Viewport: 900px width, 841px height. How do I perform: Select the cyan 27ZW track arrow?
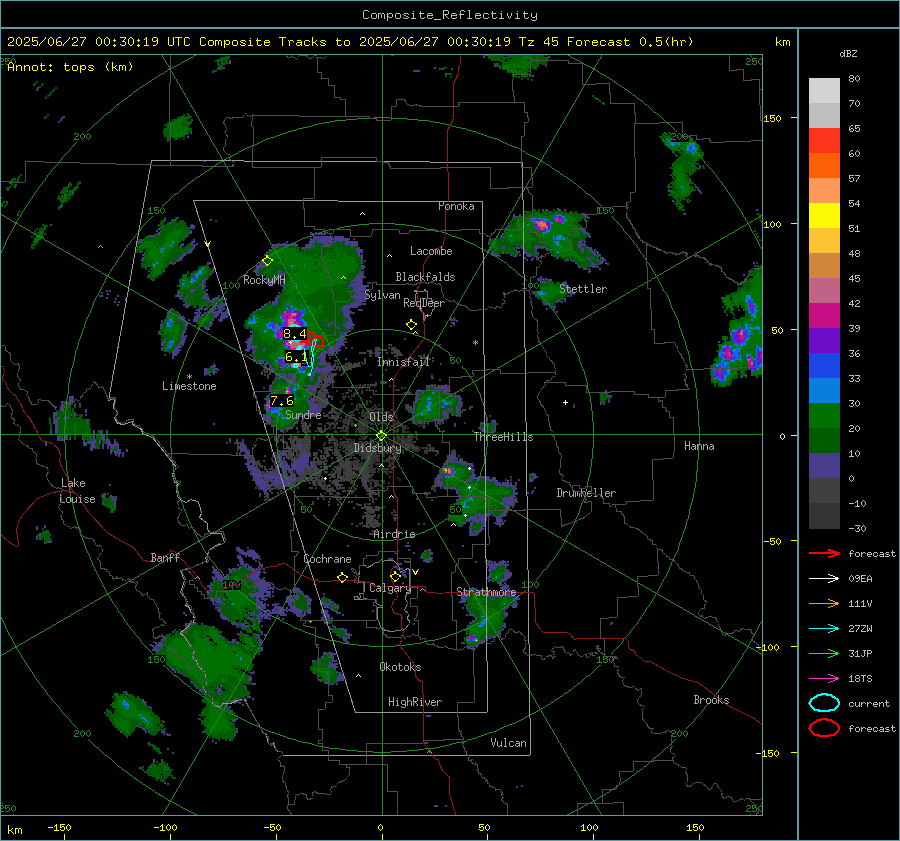tap(824, 629)
